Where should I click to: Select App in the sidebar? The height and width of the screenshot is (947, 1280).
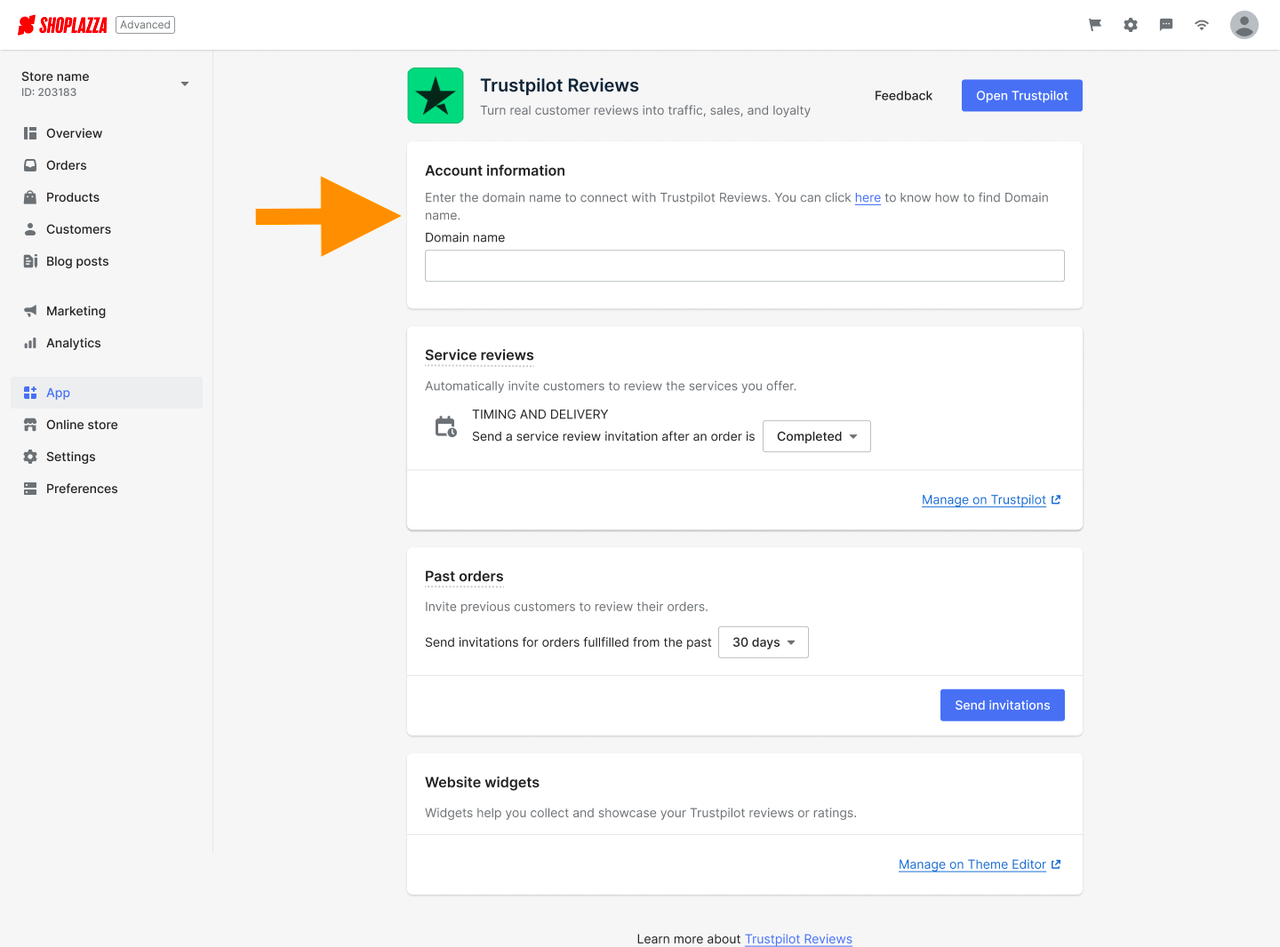[107, 393]
